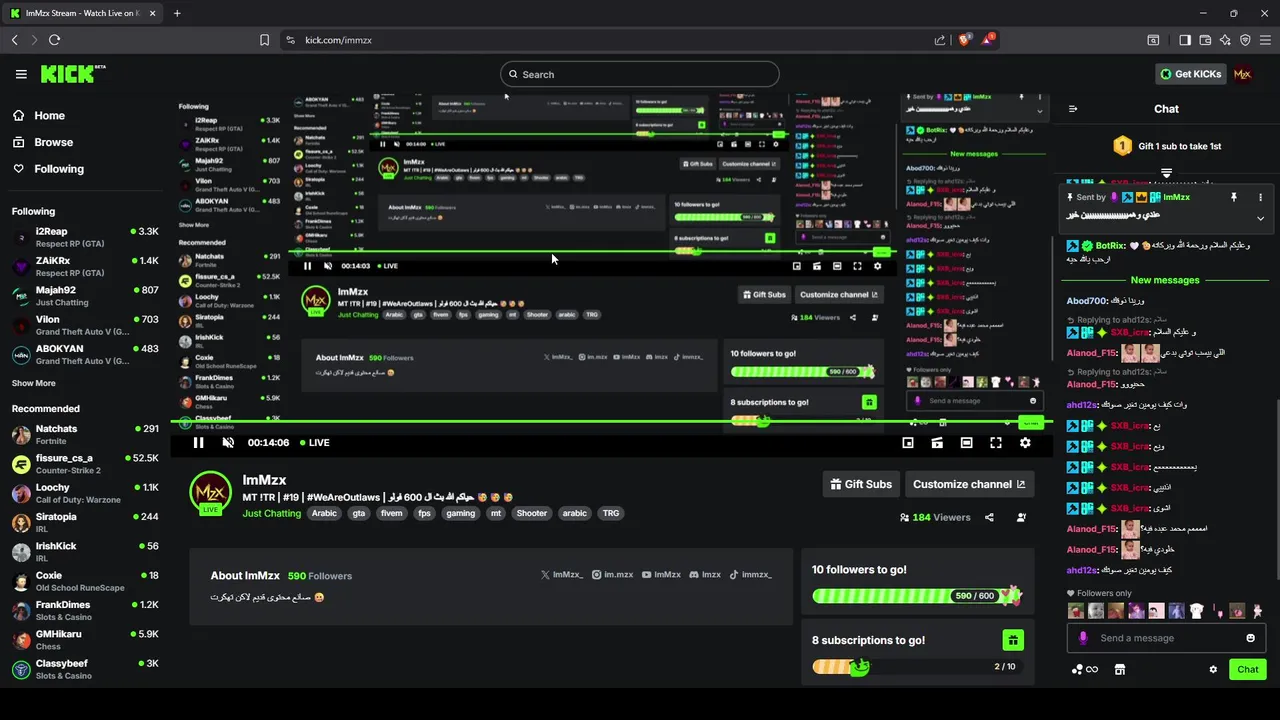Collapse the pinned message chevron
Viewport: 1280px width, 720px height.
[1260, 218]
